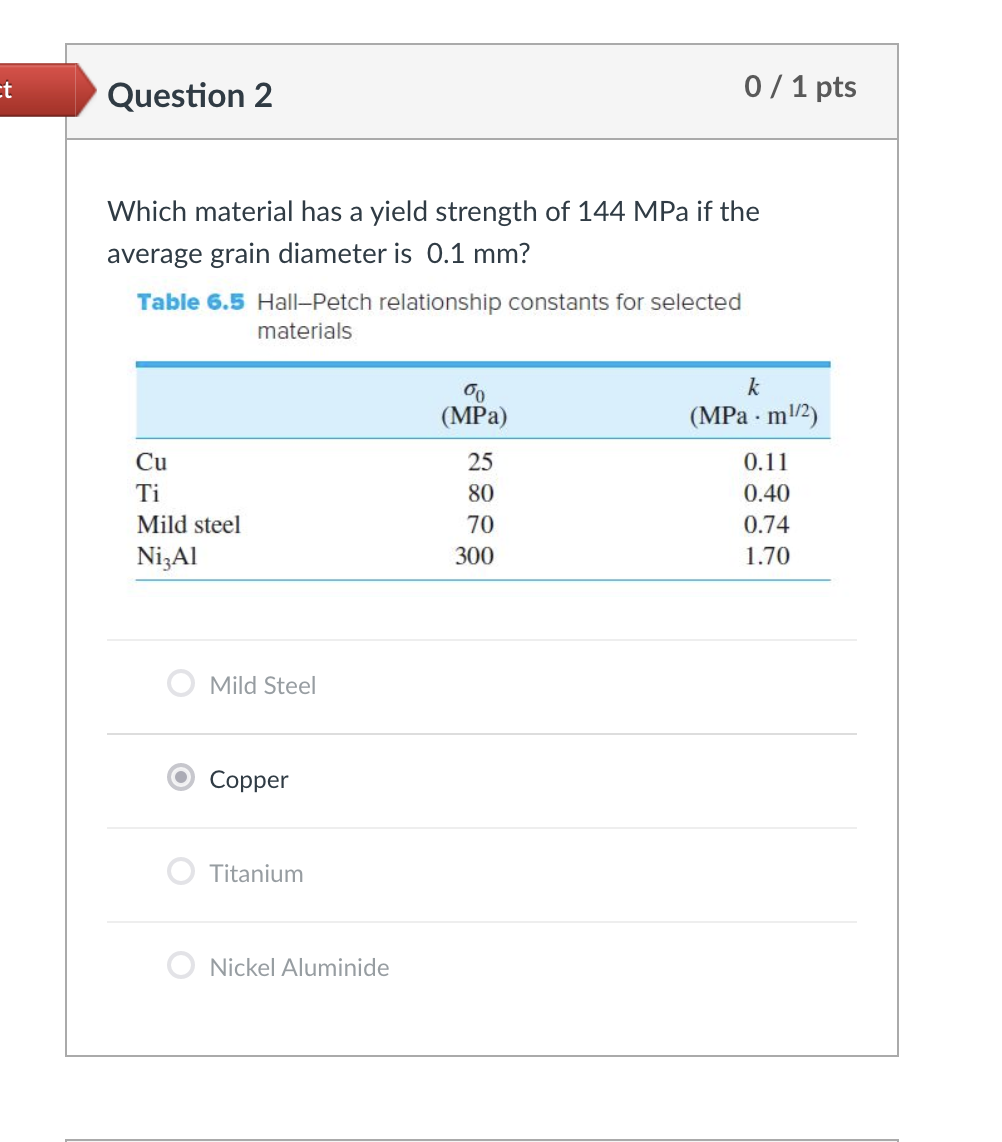
Task: Select the Mild Steel radio button
Action: click(x=181, y=683)
